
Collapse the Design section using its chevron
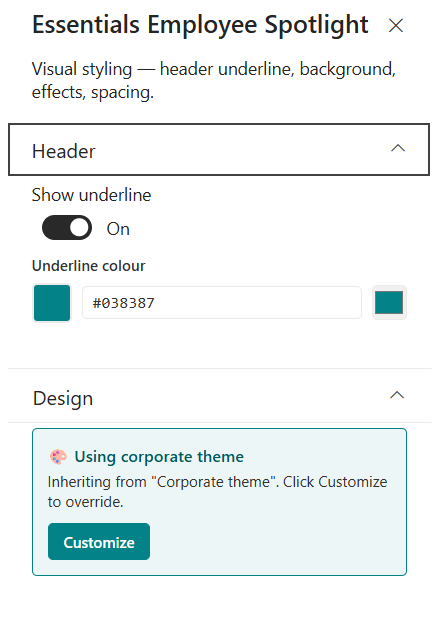tap(397, 395)
